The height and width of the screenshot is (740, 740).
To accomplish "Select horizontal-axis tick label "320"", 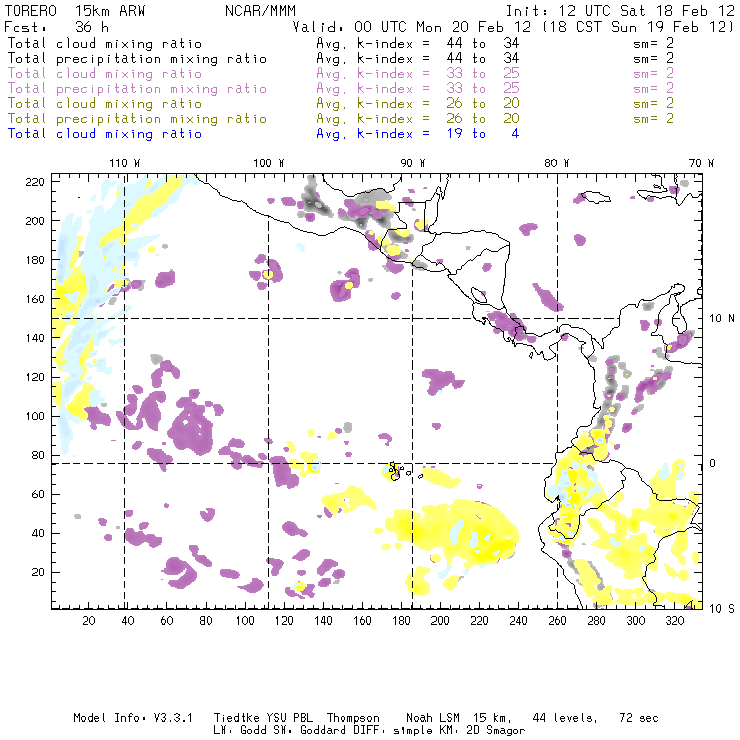I will pos(675,621).
